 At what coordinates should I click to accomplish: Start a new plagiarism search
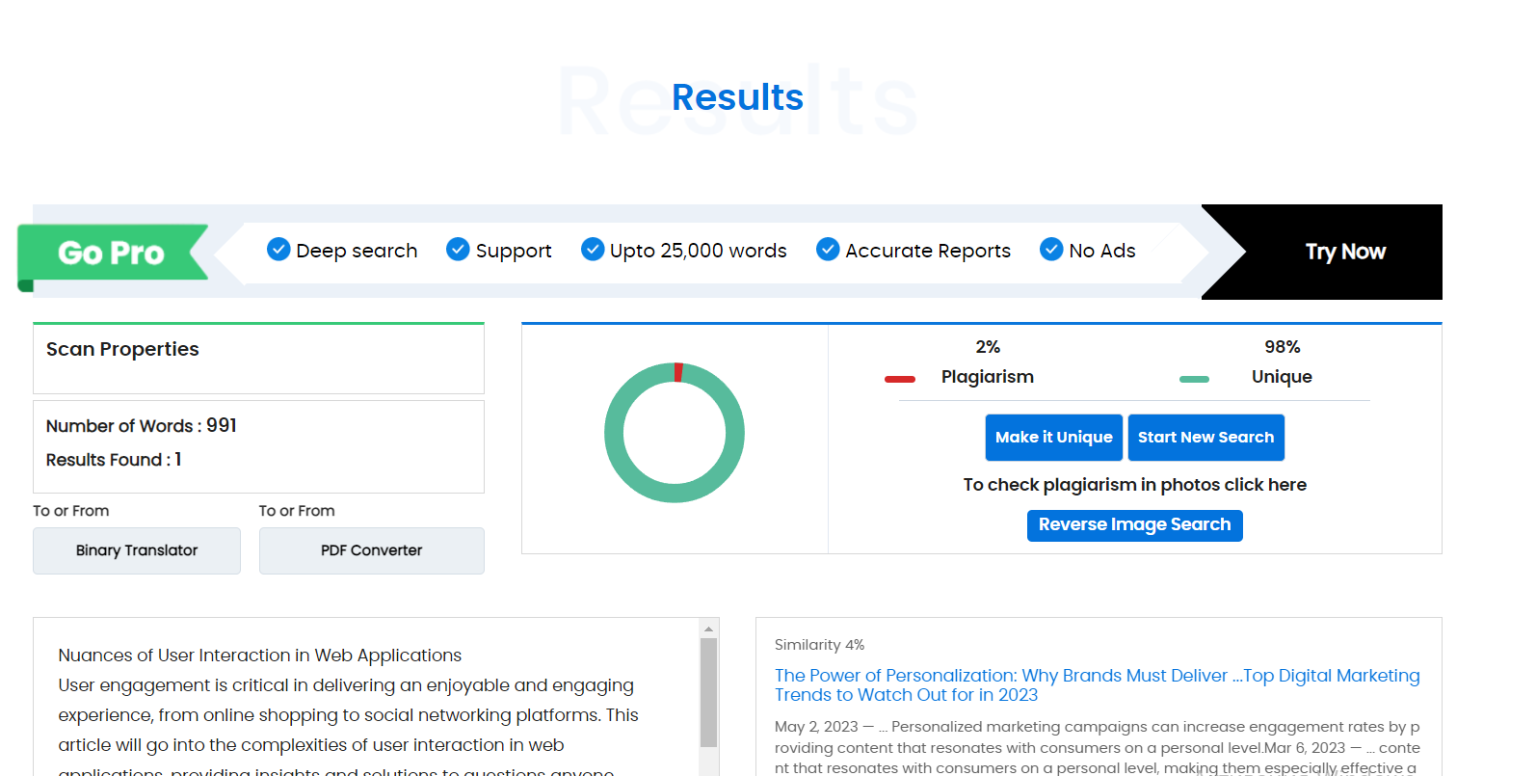pos(1206,437)
